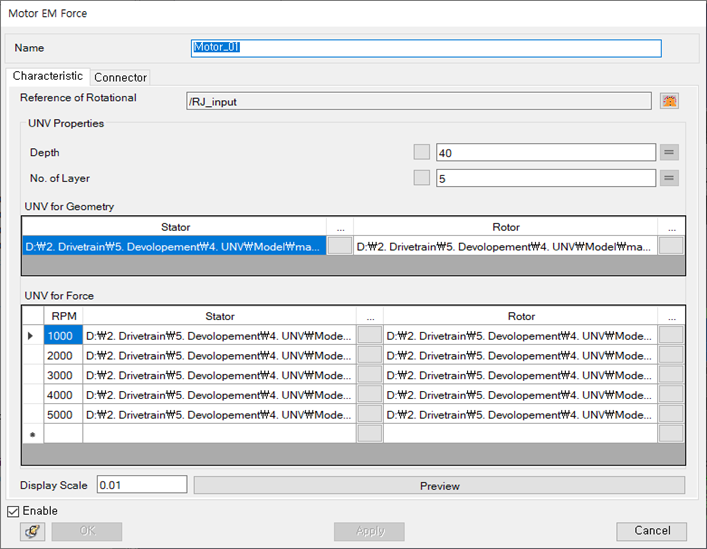The image size is (707, 549).
Task: Click the Stator header in UNV for Force
Action: click(219, 316)
